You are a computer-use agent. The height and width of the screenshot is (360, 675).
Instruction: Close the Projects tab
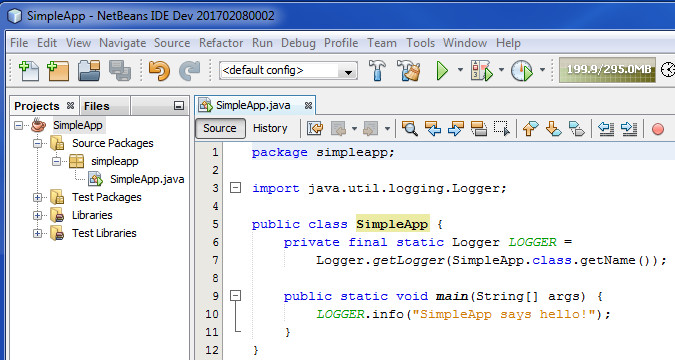(70, 106)
